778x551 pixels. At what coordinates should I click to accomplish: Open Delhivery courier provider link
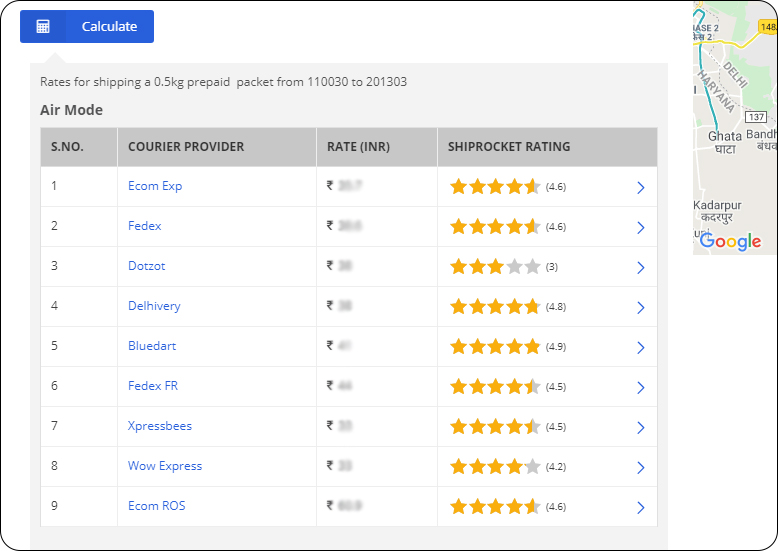154,306
